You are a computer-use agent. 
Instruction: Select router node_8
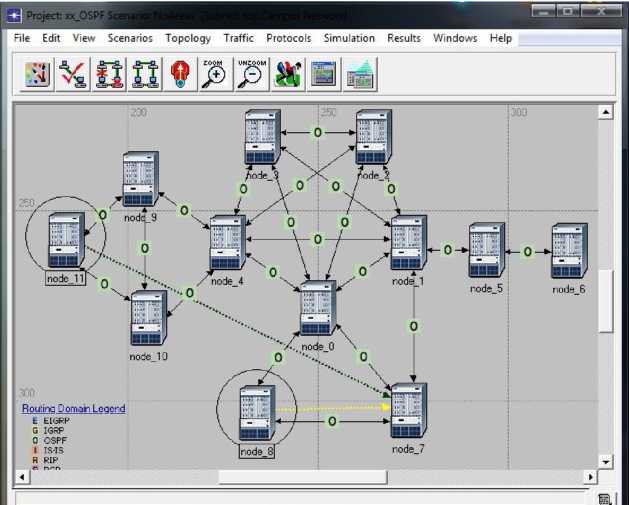pos(257,413)
